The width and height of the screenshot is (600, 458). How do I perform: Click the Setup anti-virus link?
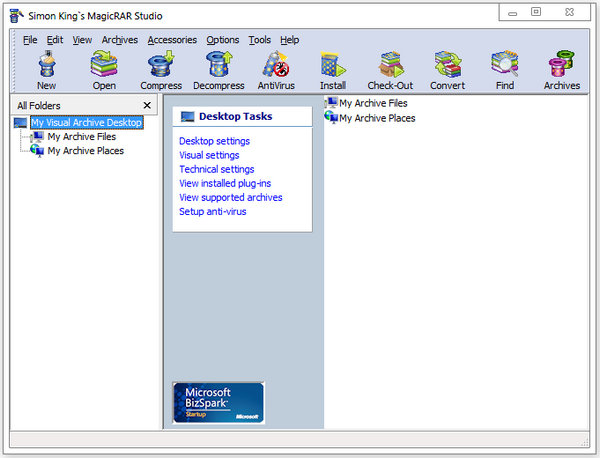coord(212,211)
